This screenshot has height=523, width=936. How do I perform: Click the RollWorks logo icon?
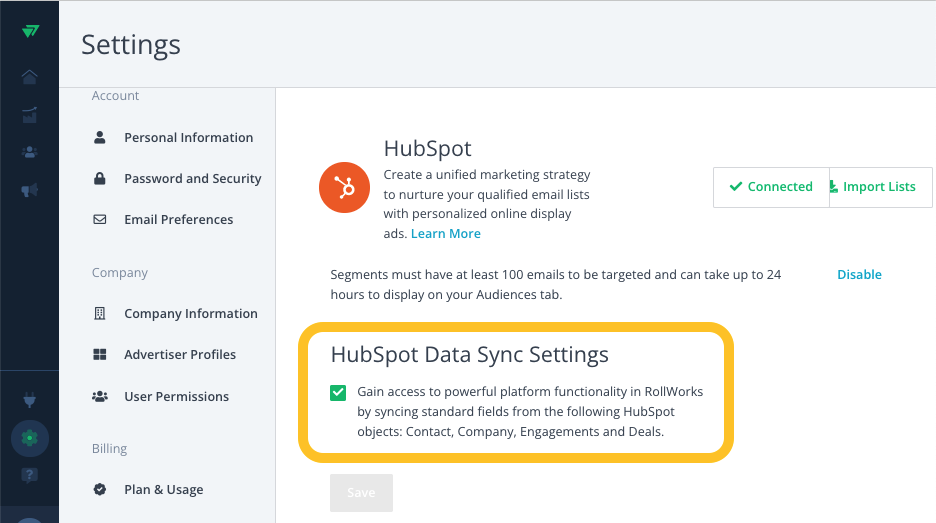30,31
